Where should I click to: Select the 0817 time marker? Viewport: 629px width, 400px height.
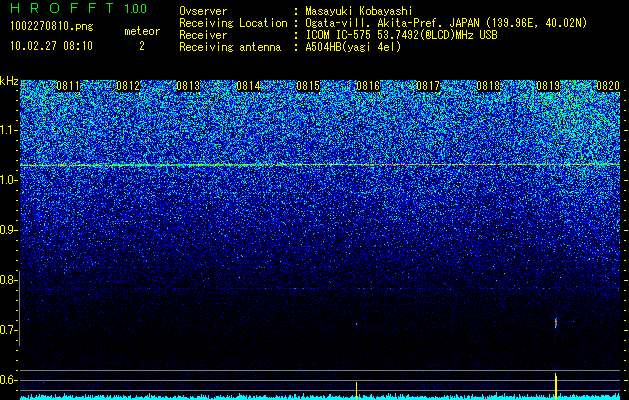(x=428, y=86)
